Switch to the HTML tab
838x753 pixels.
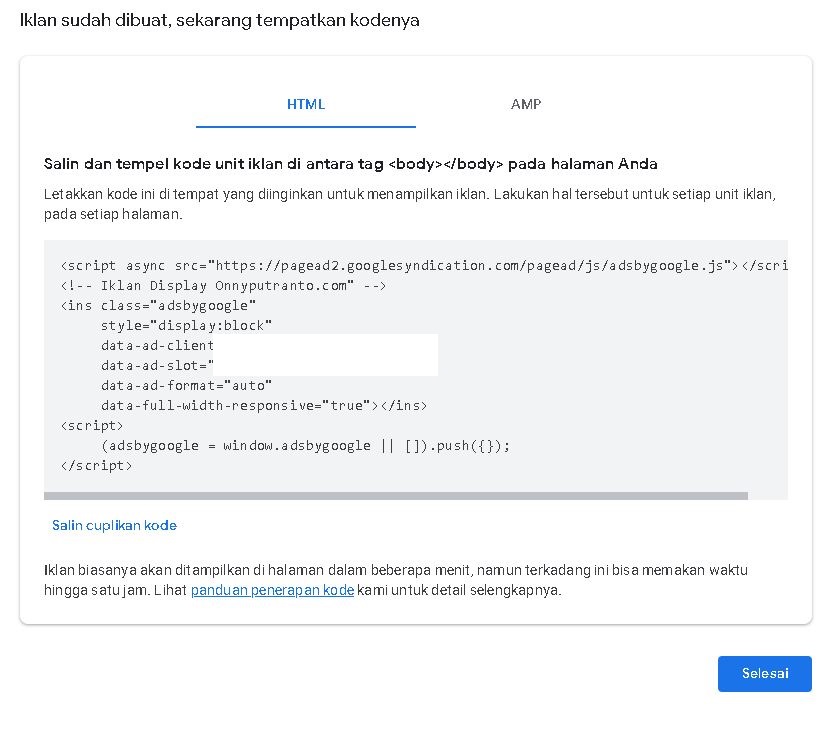coord(306,104)
